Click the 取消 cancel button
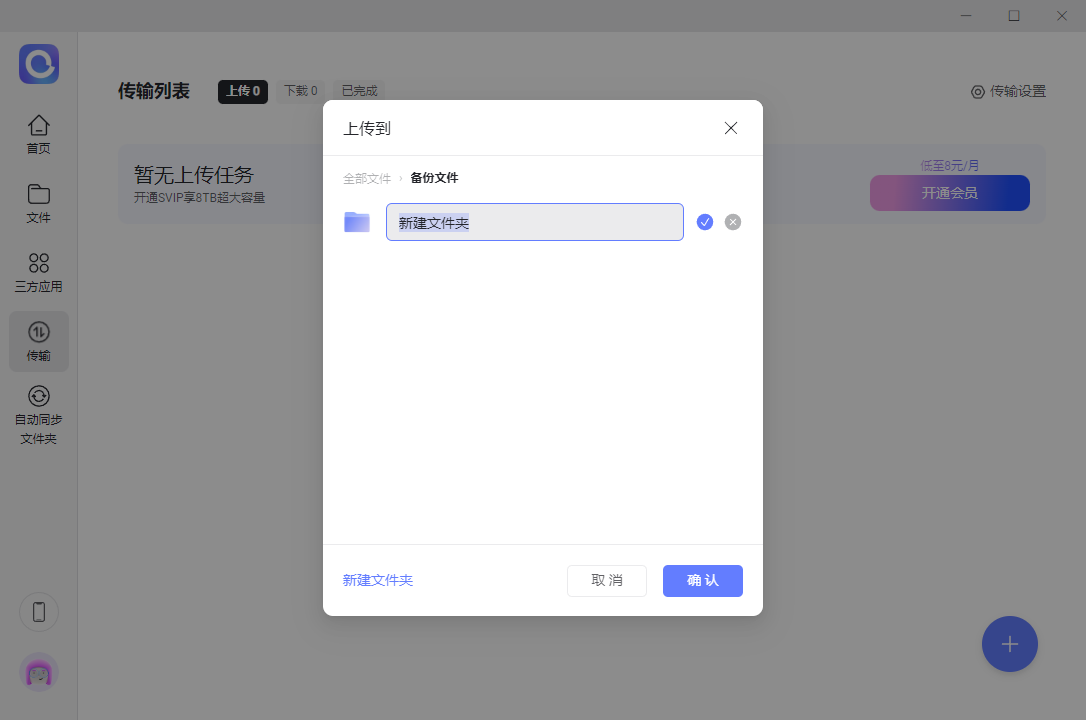The image size is (1086, 720). point(607,580)
